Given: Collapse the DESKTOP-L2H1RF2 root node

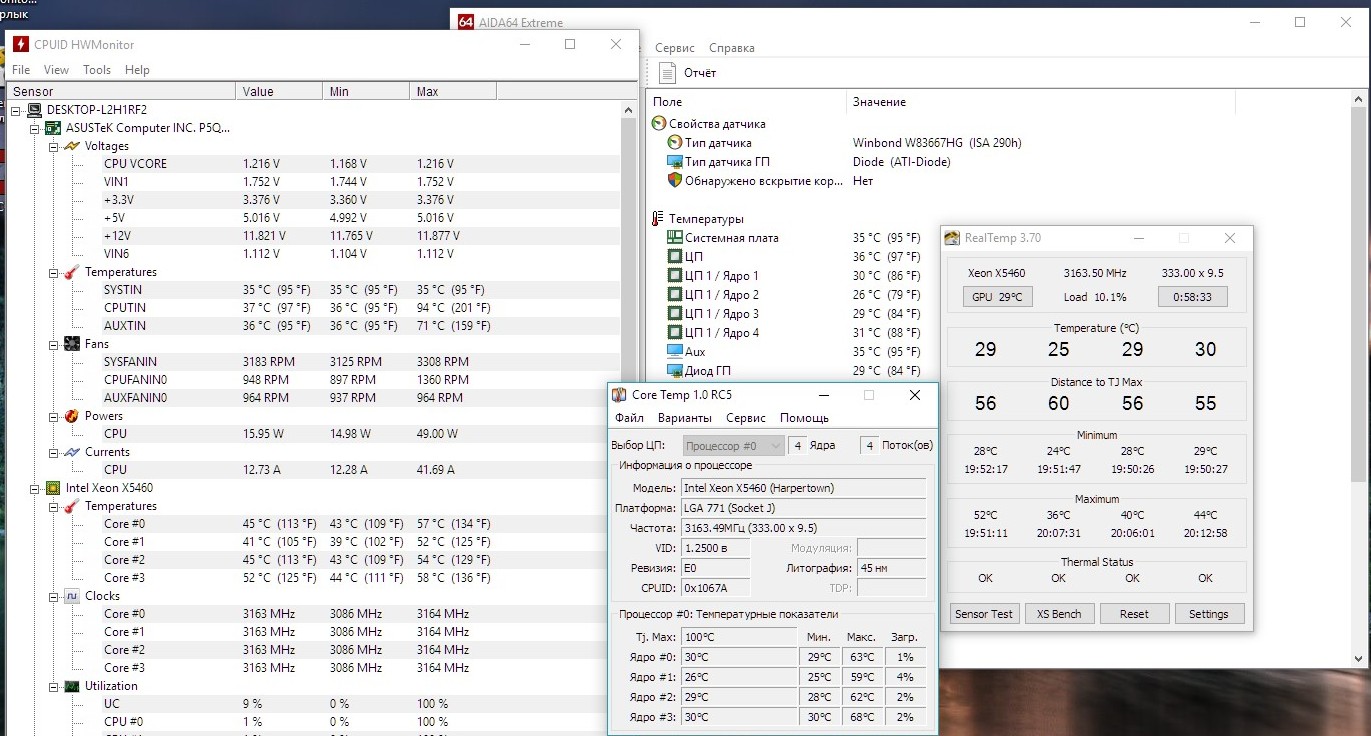Looking at the screenshot, I should coord(18,110).
